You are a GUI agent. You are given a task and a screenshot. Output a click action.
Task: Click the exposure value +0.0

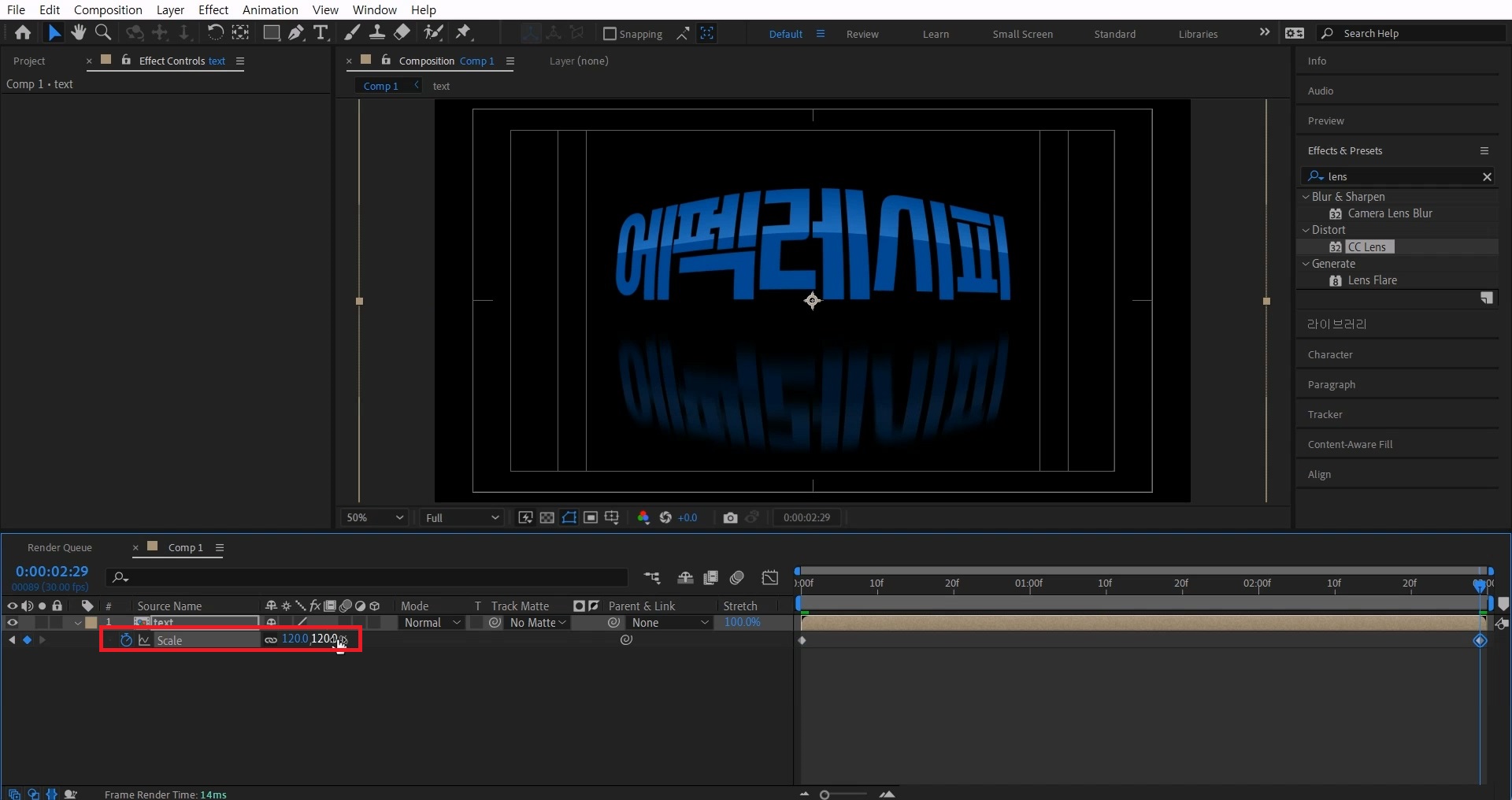tap(687, 517)
